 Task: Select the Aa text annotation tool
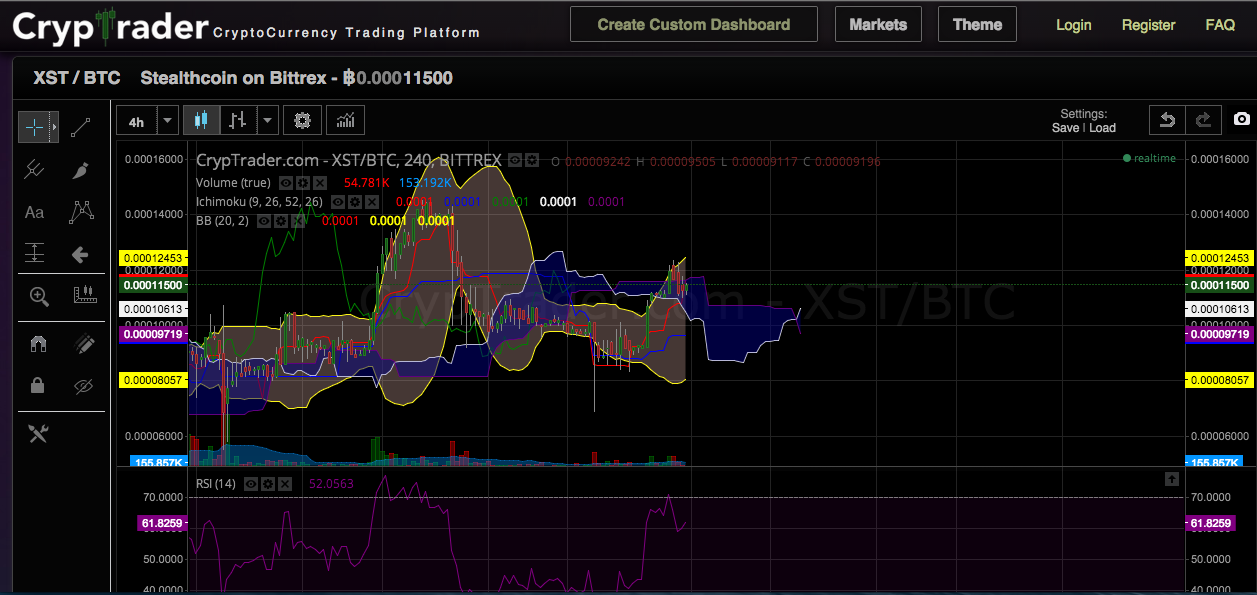34,212
